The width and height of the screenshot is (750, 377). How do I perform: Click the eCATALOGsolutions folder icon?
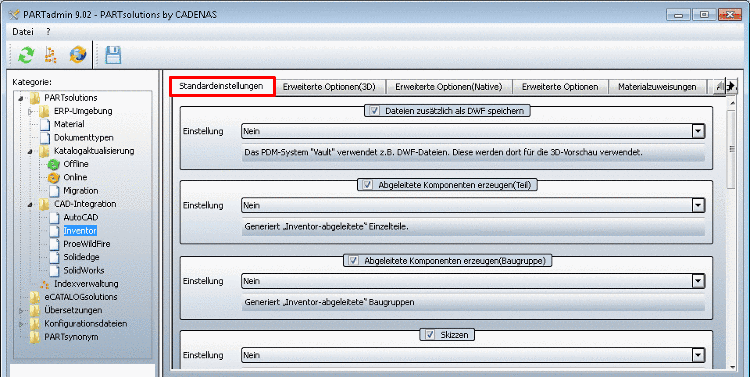[x=35, y=297]
